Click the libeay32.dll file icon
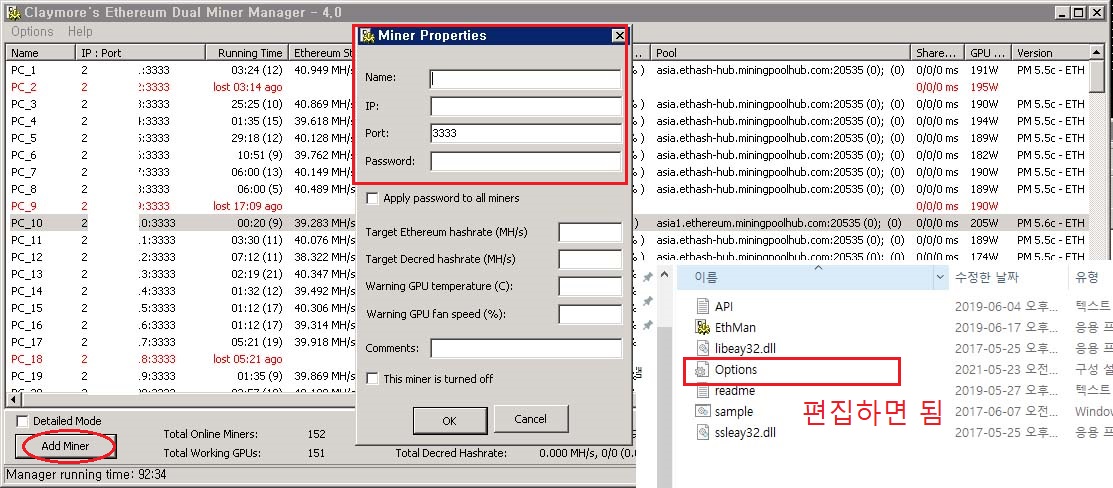This screenshot has width=1113, height=488. (x=703, y=348)
